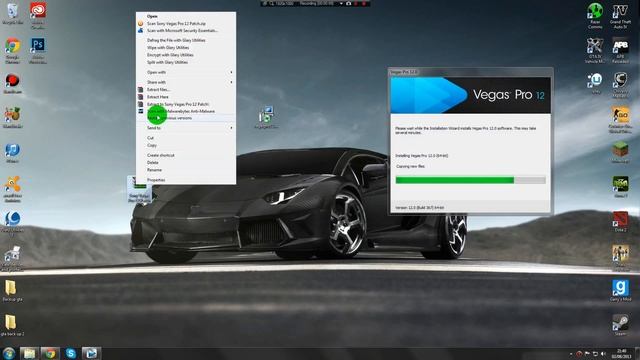Open the Action Center flag tray icon
This screenshot has width=640, height=360.
click(x=587, y=353)
